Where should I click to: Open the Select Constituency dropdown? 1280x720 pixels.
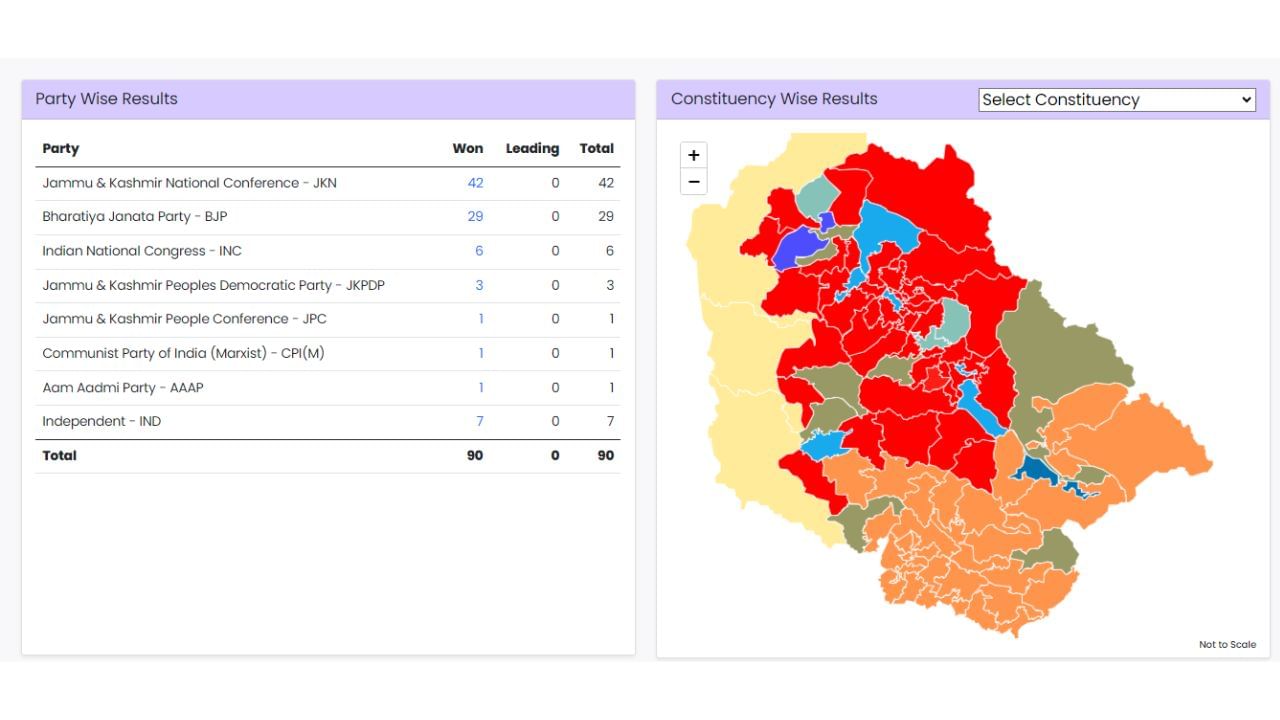tap(1116, 99)
